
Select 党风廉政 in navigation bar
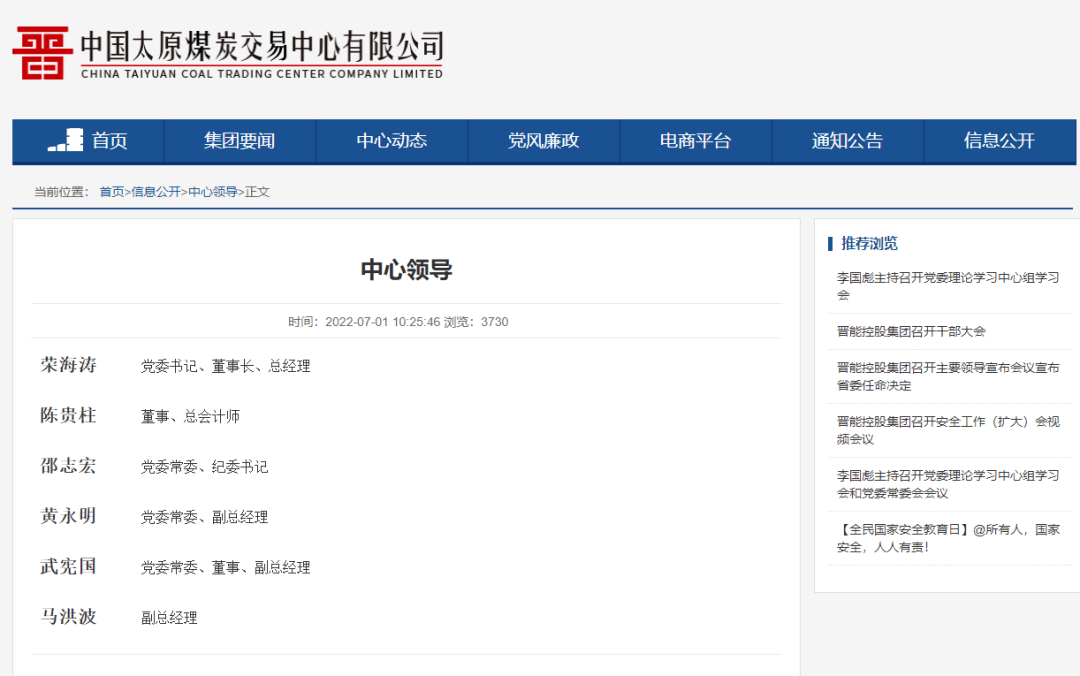pos(544,141)
